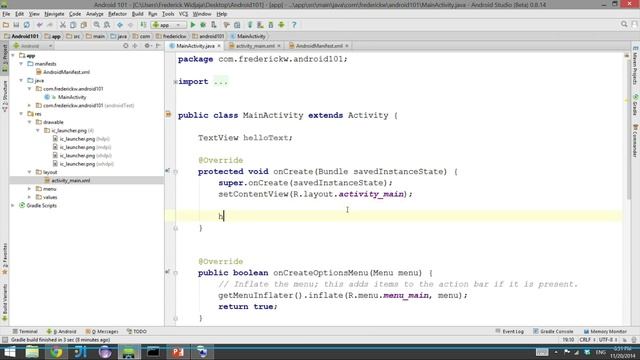Collapse the drawable folder
This screenshot has width=640, height=360.
[29, 122]
